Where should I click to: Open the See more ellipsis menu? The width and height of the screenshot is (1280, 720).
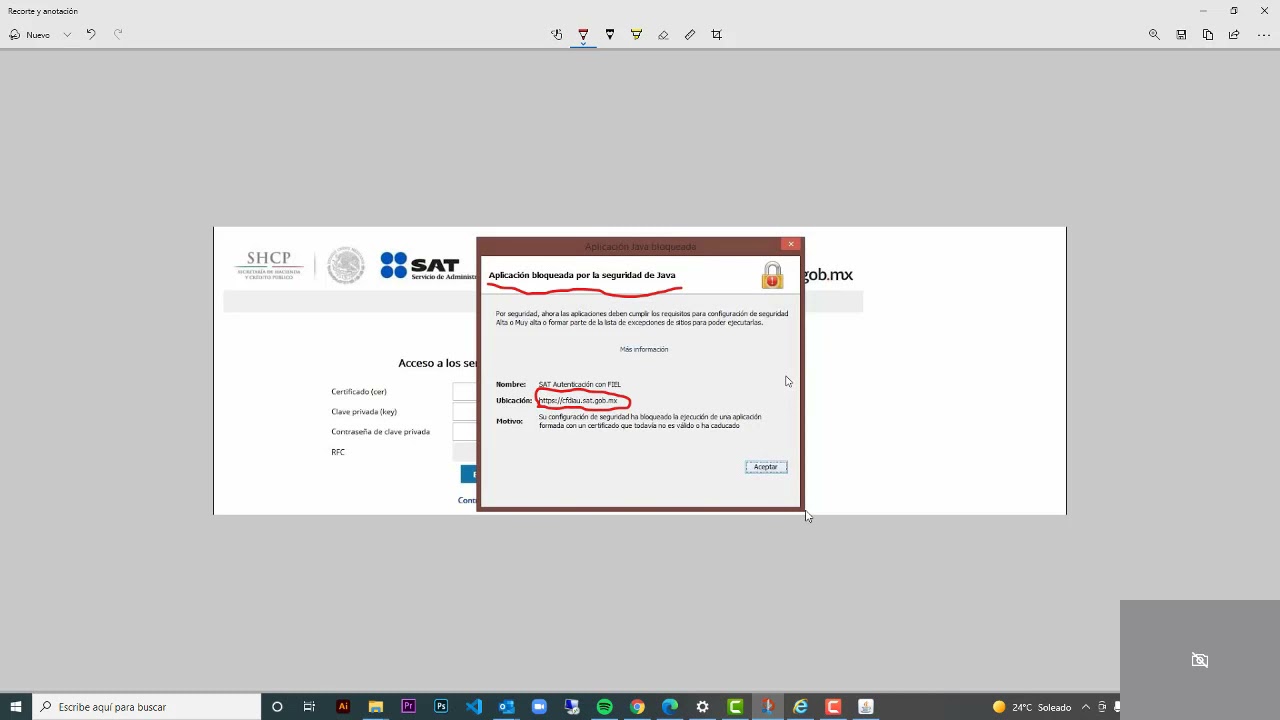click(x=1263, y=34)
